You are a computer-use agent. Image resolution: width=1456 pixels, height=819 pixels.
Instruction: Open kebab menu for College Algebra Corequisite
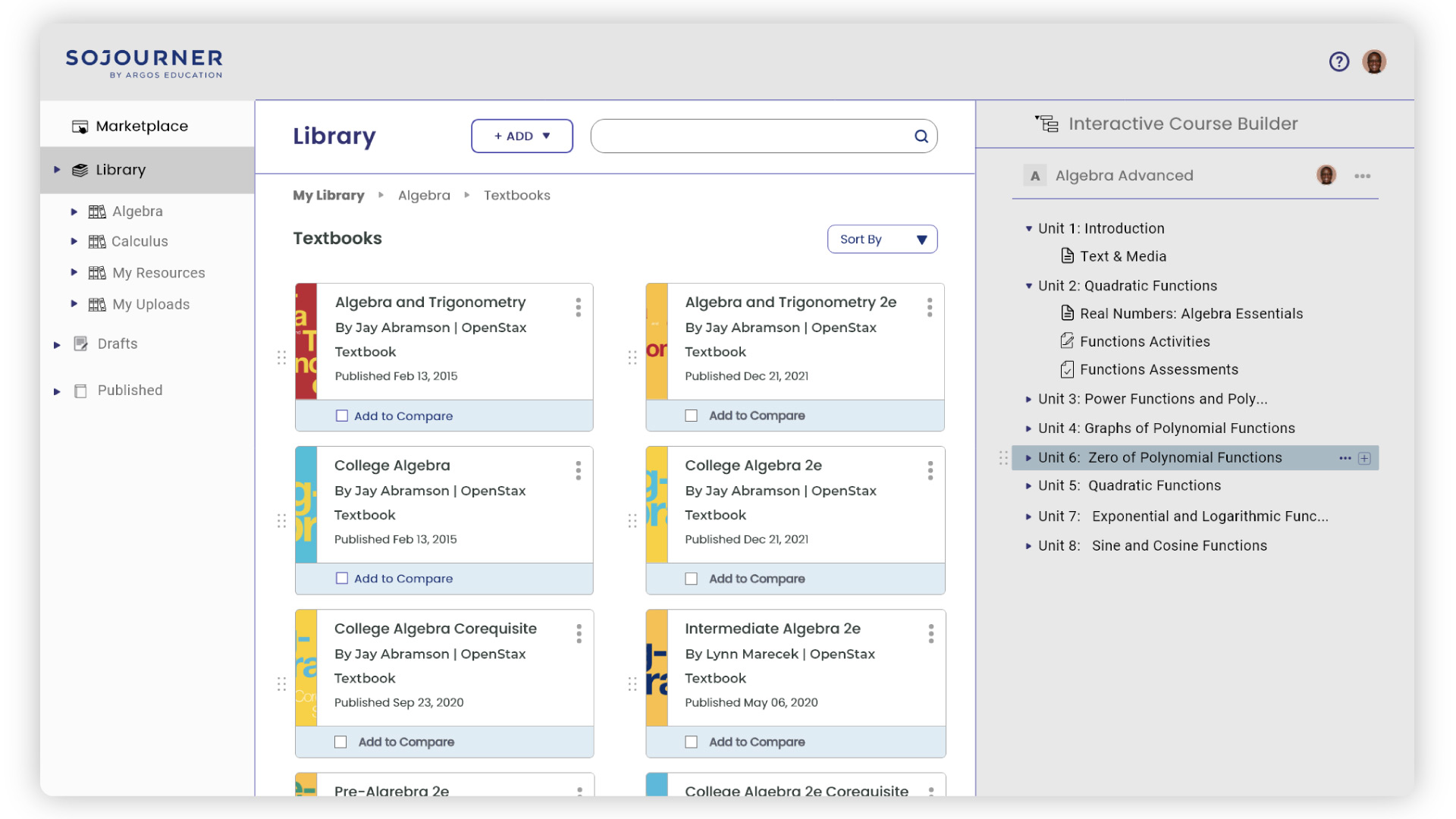[579, 633]
